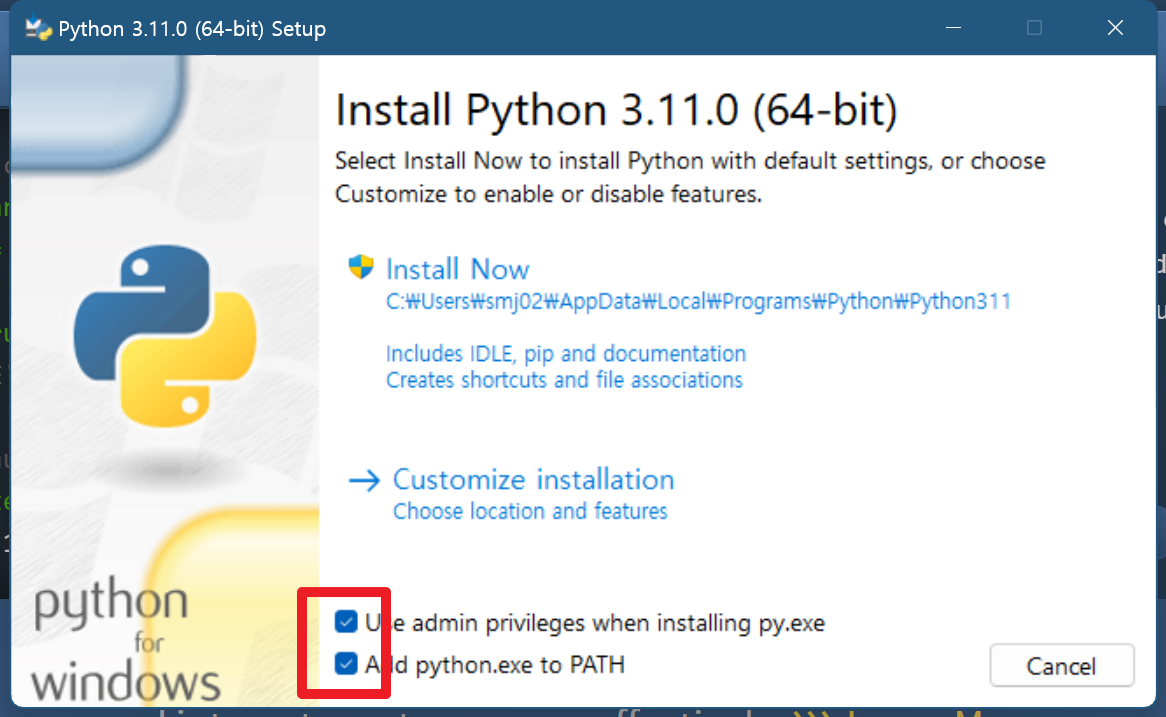The image size is (1166, 717).
Task: Click the Python snake logo image
Action: click(x=165, y=336)
